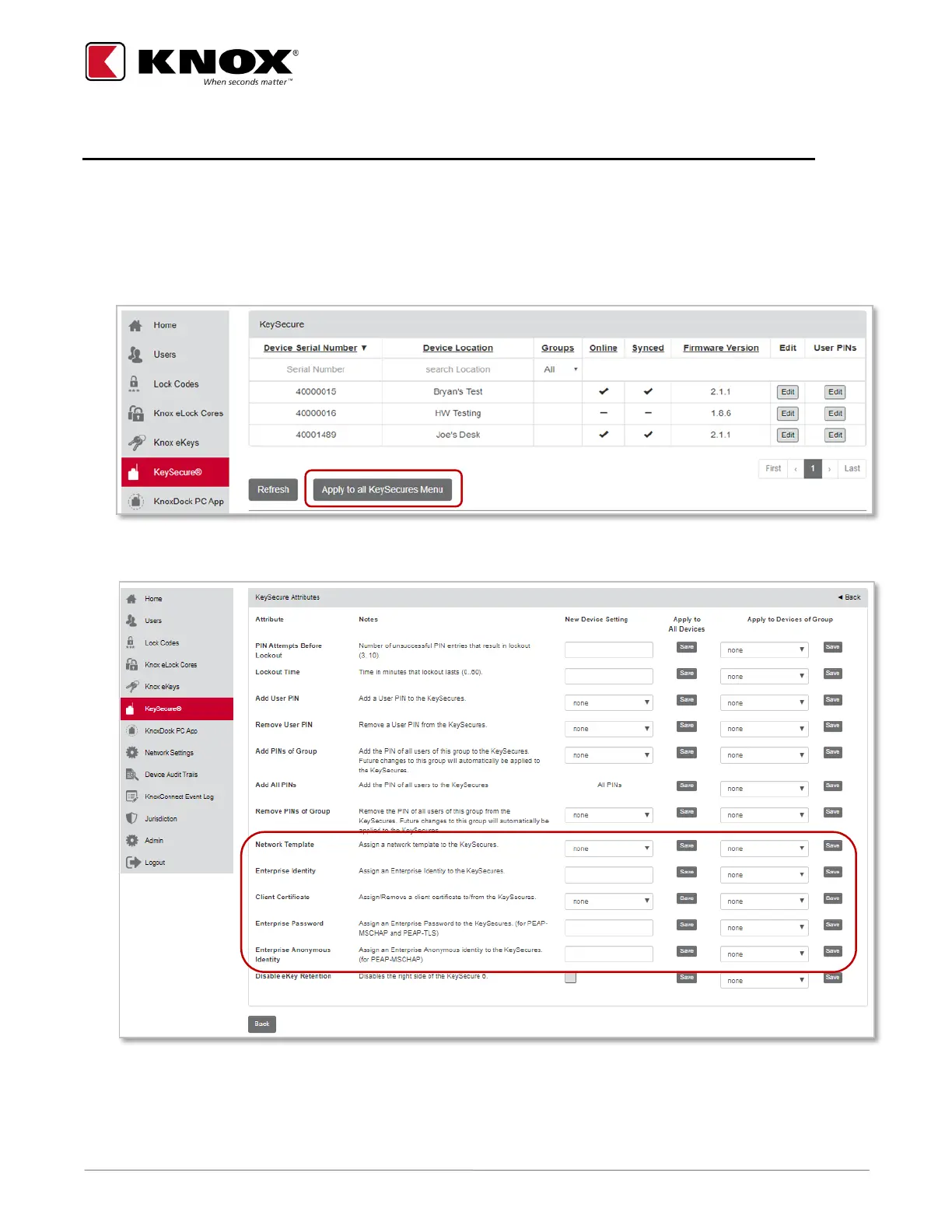Open group dropdown for Enterprise Password row
952x1232 pixels.
click(765, 928)
